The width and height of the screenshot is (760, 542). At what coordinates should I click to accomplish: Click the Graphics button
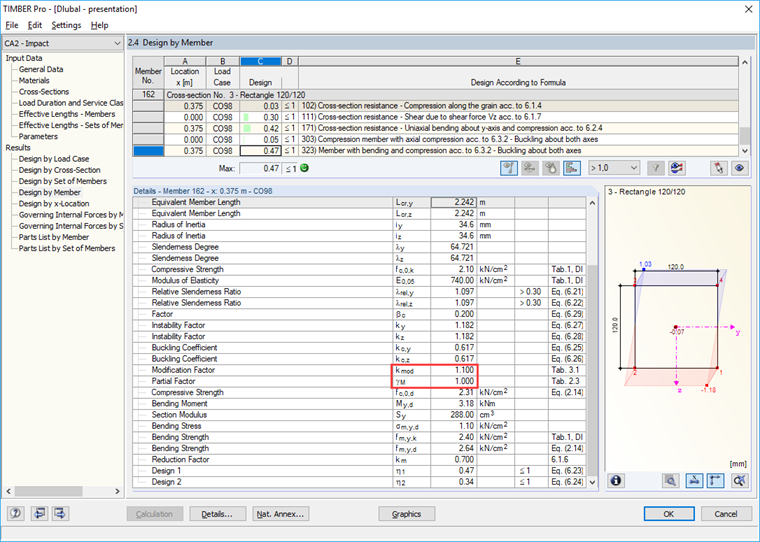pyautogui.click(x=407, y=514)
